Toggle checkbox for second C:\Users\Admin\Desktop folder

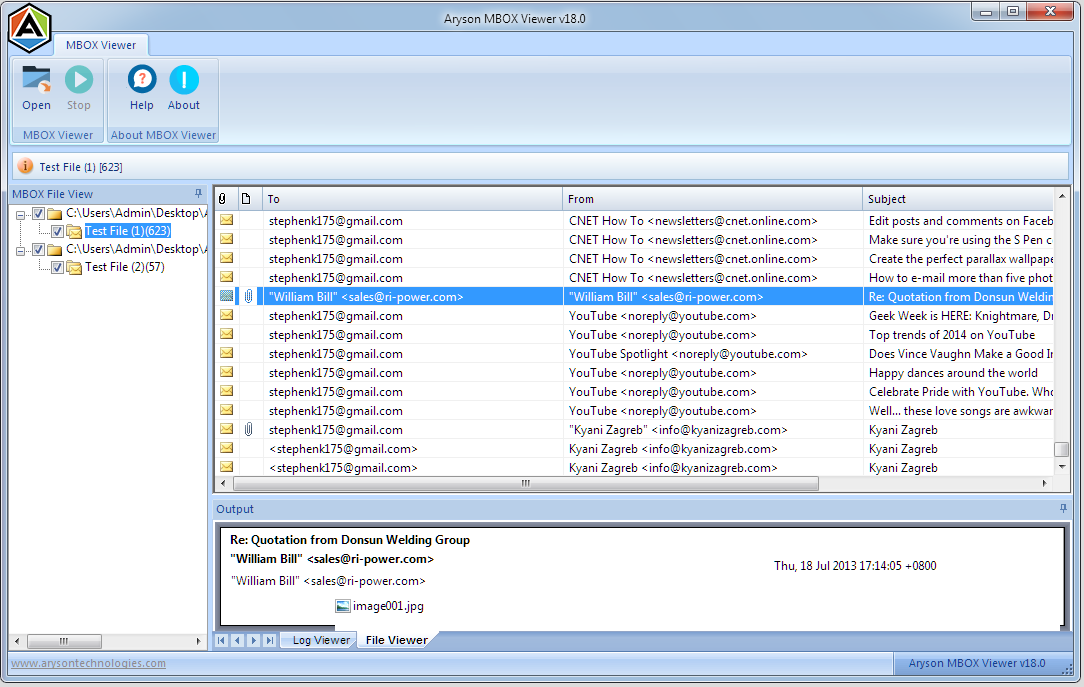(39, 250)
